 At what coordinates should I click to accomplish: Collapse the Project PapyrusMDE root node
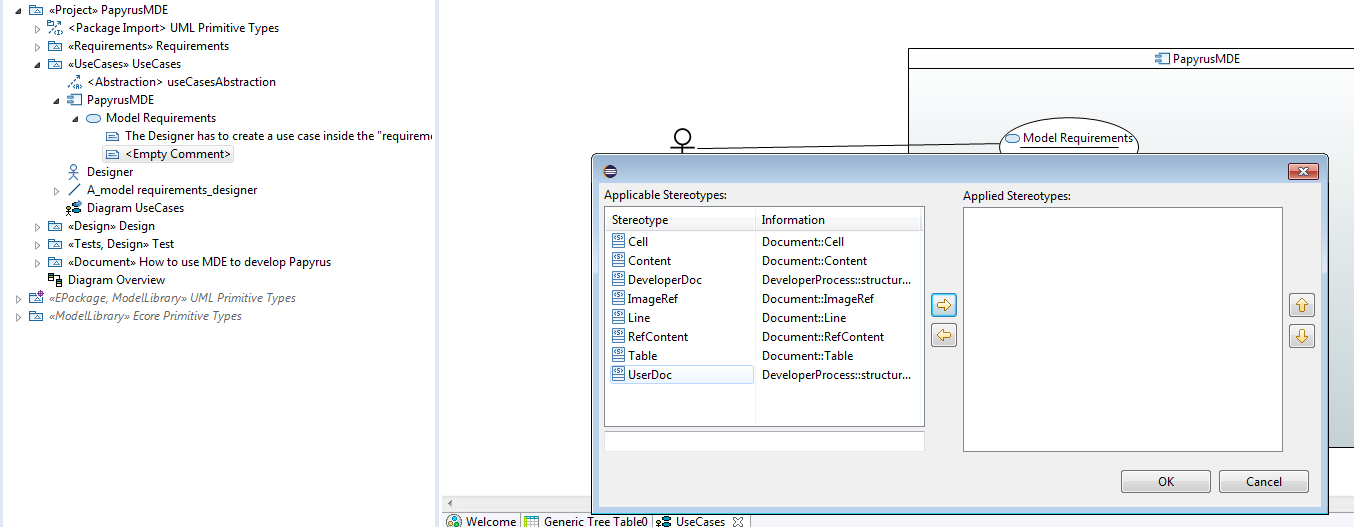tap(19, 10)
